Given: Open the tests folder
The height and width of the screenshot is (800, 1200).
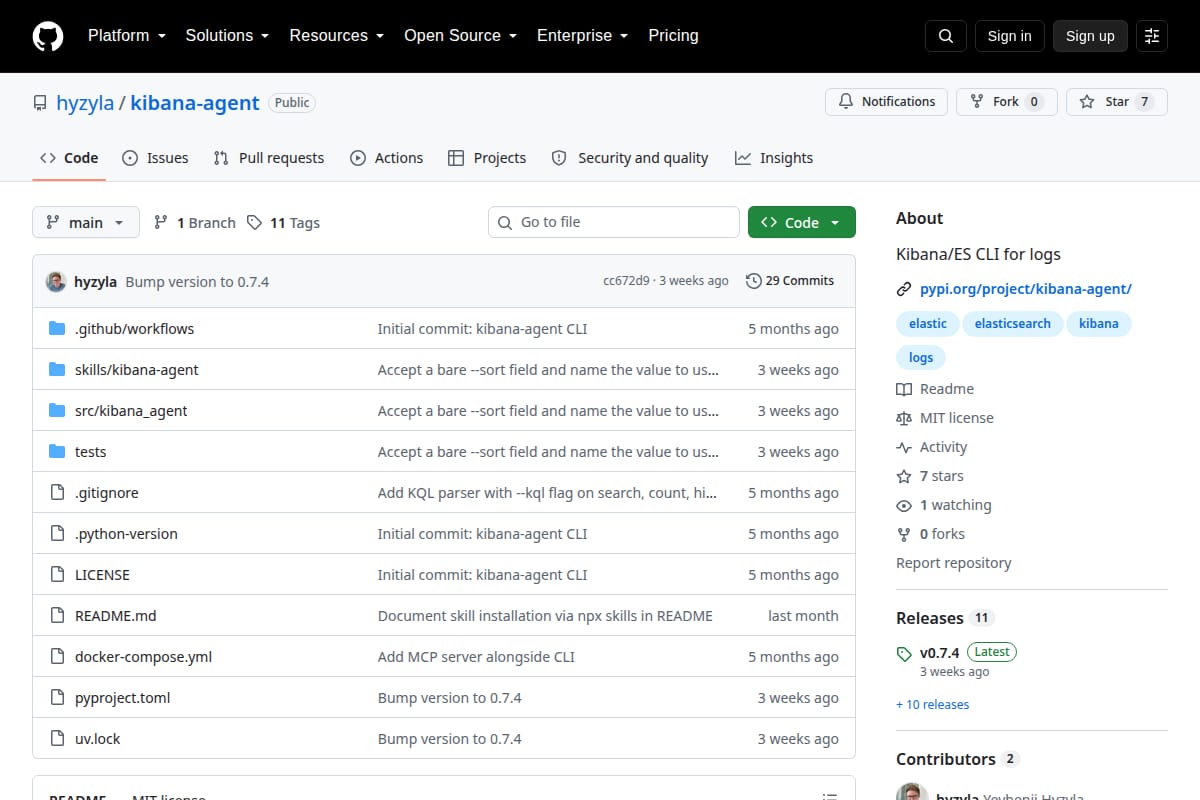Looking at the screenshot, I should click(x=90, y=452).
